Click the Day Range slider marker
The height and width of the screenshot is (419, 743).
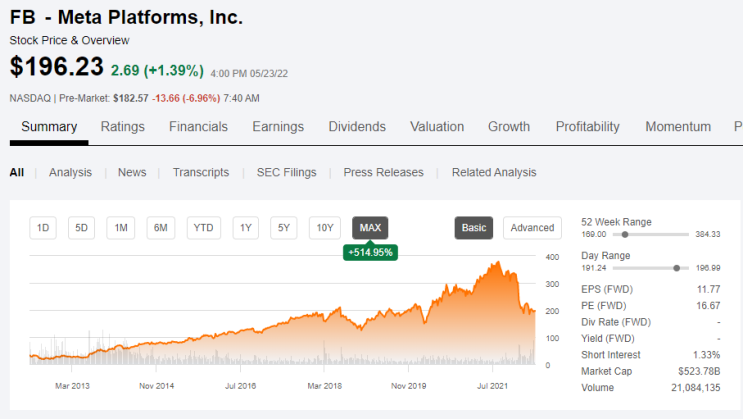click(x=677, y=268)
